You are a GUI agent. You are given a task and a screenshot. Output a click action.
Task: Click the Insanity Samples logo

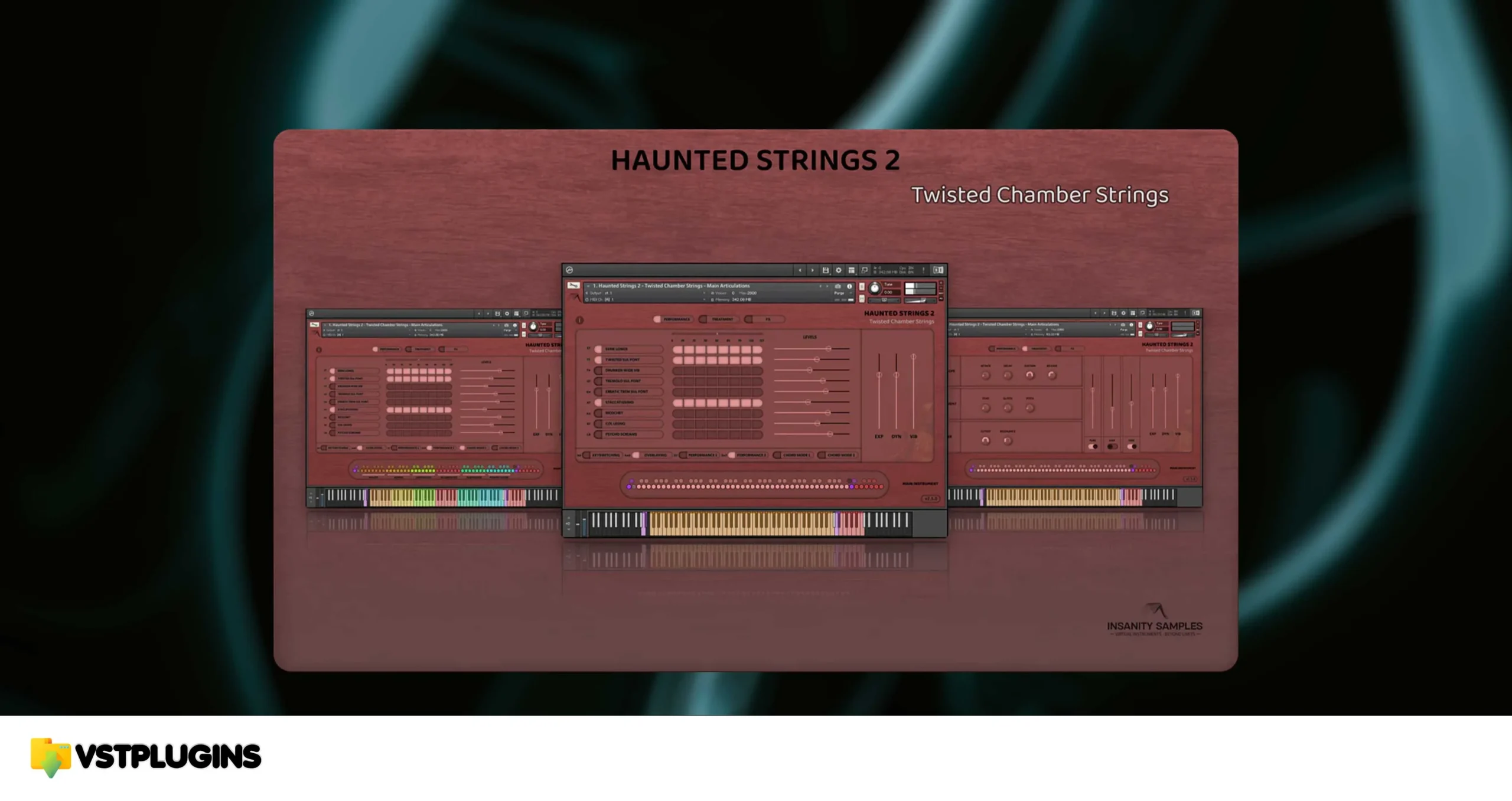(1155, 620)
